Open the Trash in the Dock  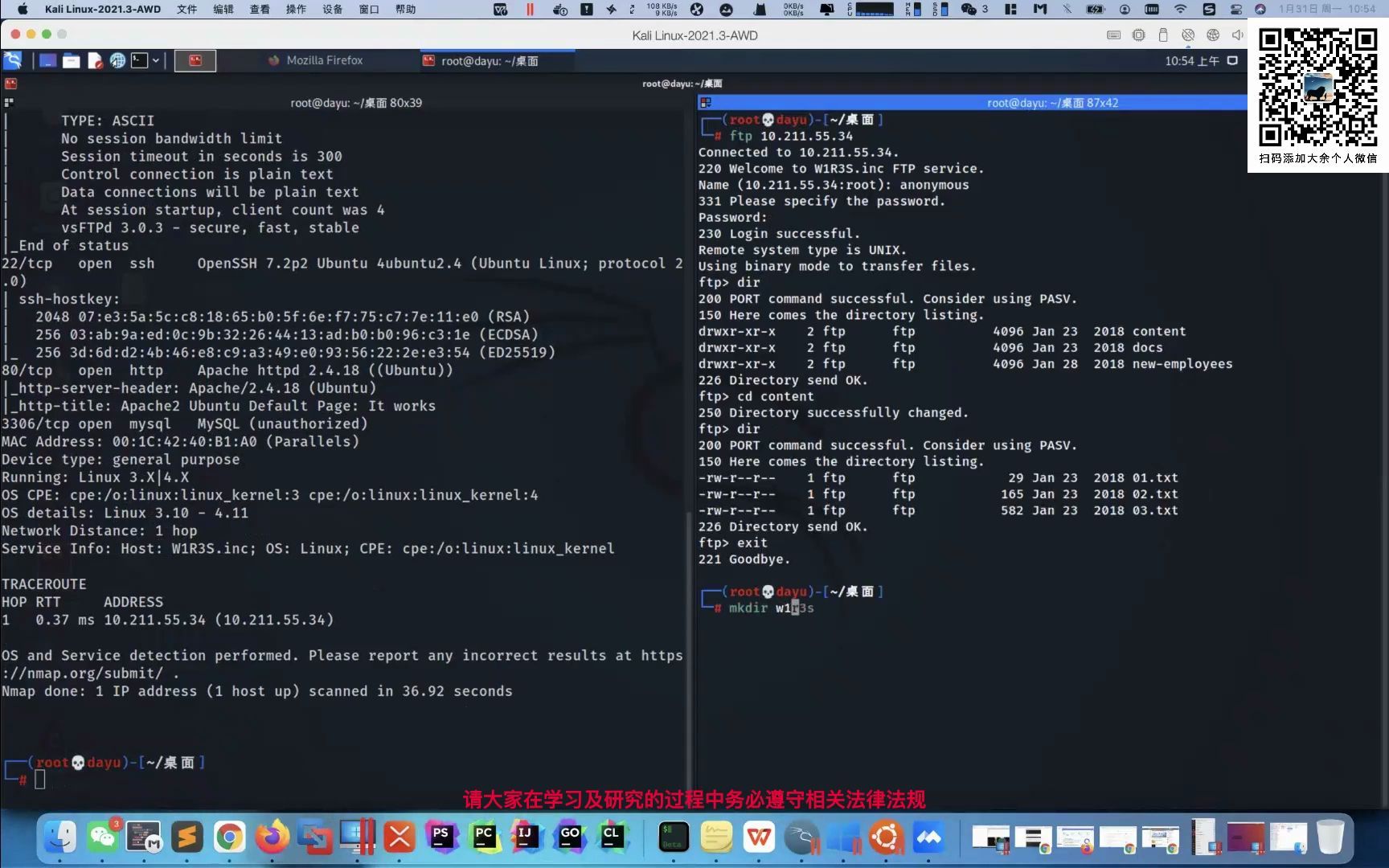pyautogui.click(x=1330, y=837)
